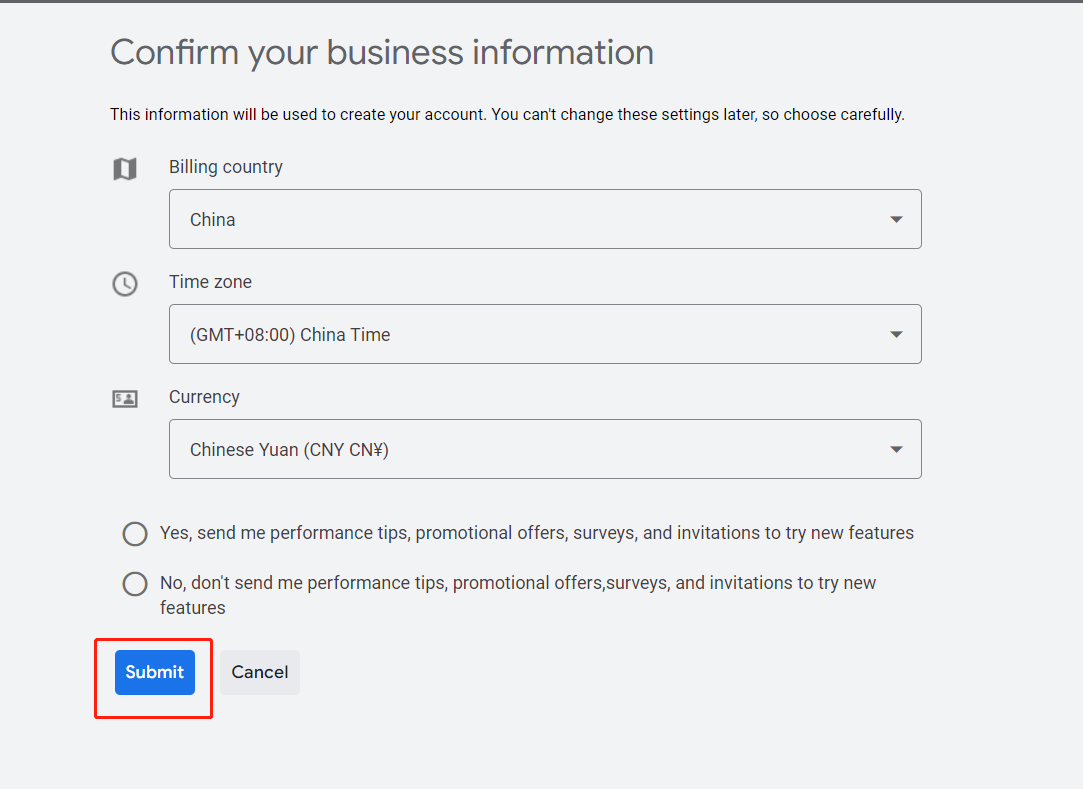Select No, don't send me tips
Screen dimensions: 1083x789
click(x=135, y=584)
